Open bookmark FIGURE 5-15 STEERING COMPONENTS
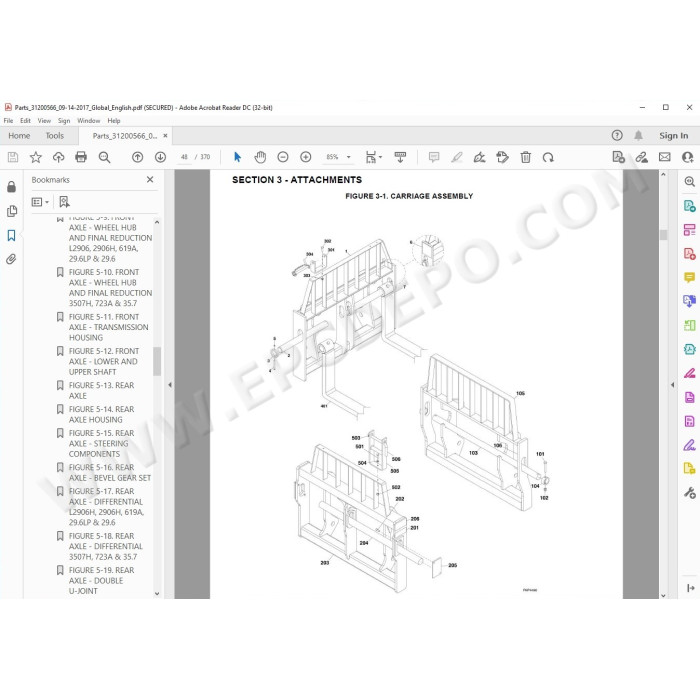 click(x=101, y=444)
